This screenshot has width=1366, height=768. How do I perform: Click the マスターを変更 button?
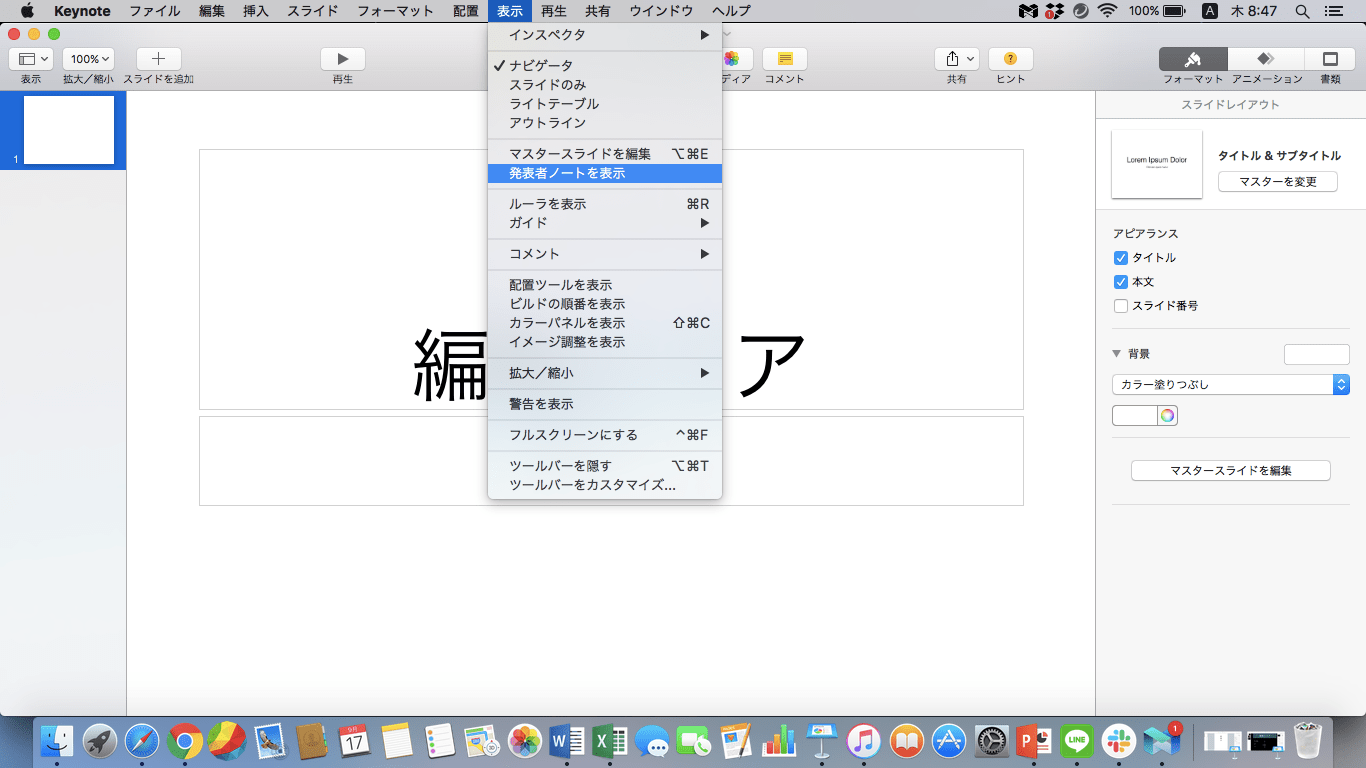pyautogui.click(x=1277, y=181)
